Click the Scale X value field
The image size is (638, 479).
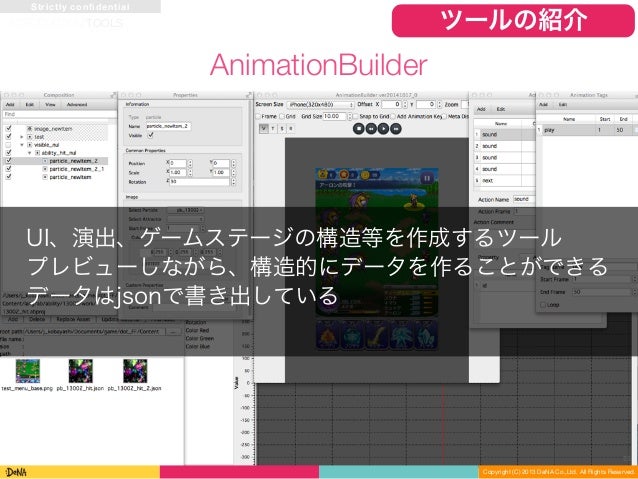[178, 173]
